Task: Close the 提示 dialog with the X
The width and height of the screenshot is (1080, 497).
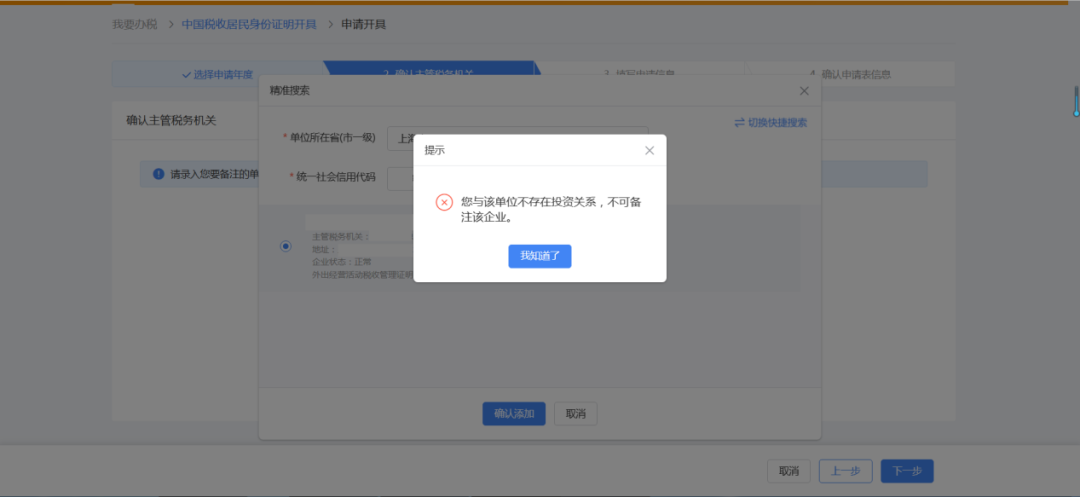Action: click(x=649, y=150)
